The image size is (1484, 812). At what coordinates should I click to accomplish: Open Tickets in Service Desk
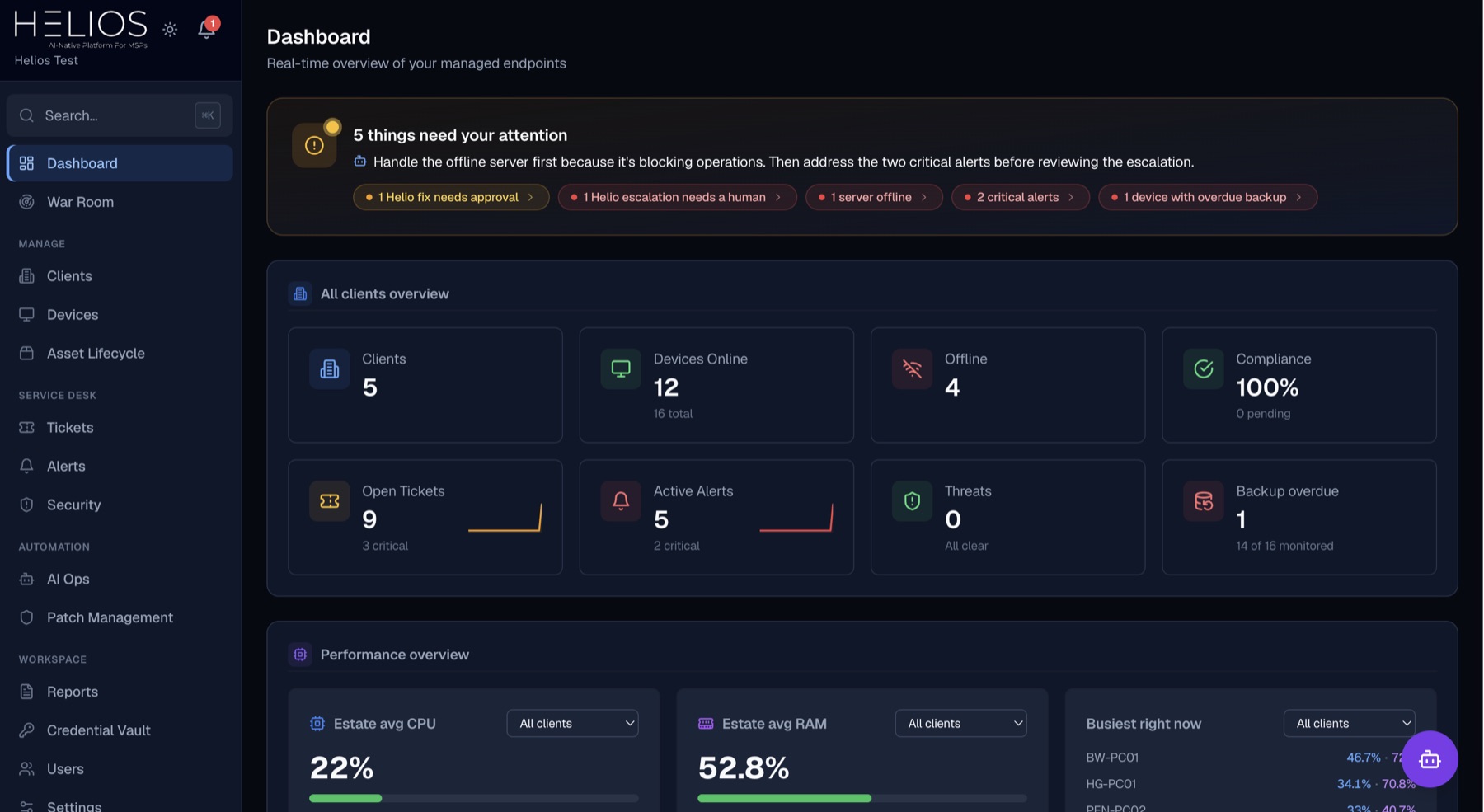coord(120,428)
